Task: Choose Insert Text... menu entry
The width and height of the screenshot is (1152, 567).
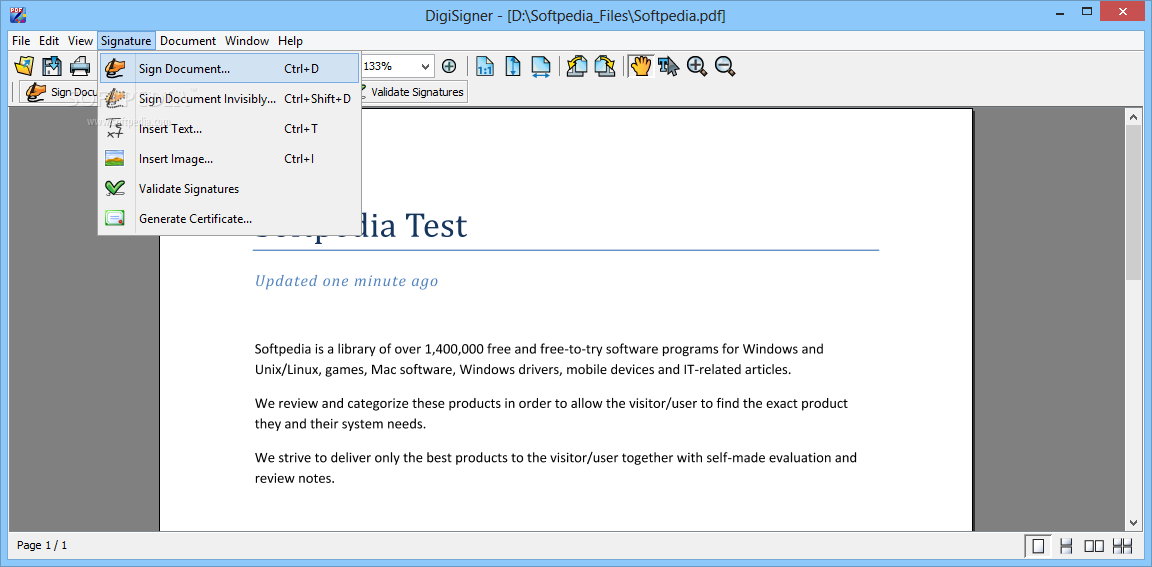Action: click(x=229, y=129)
